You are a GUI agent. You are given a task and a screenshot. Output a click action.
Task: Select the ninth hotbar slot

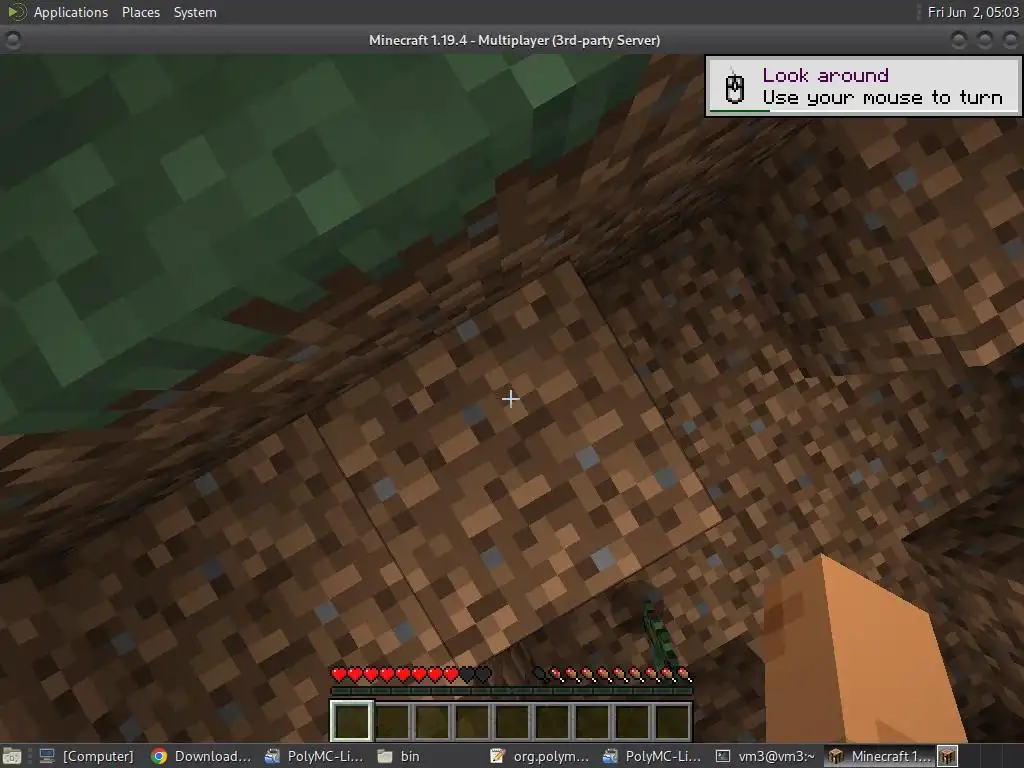tap(672, 721)
